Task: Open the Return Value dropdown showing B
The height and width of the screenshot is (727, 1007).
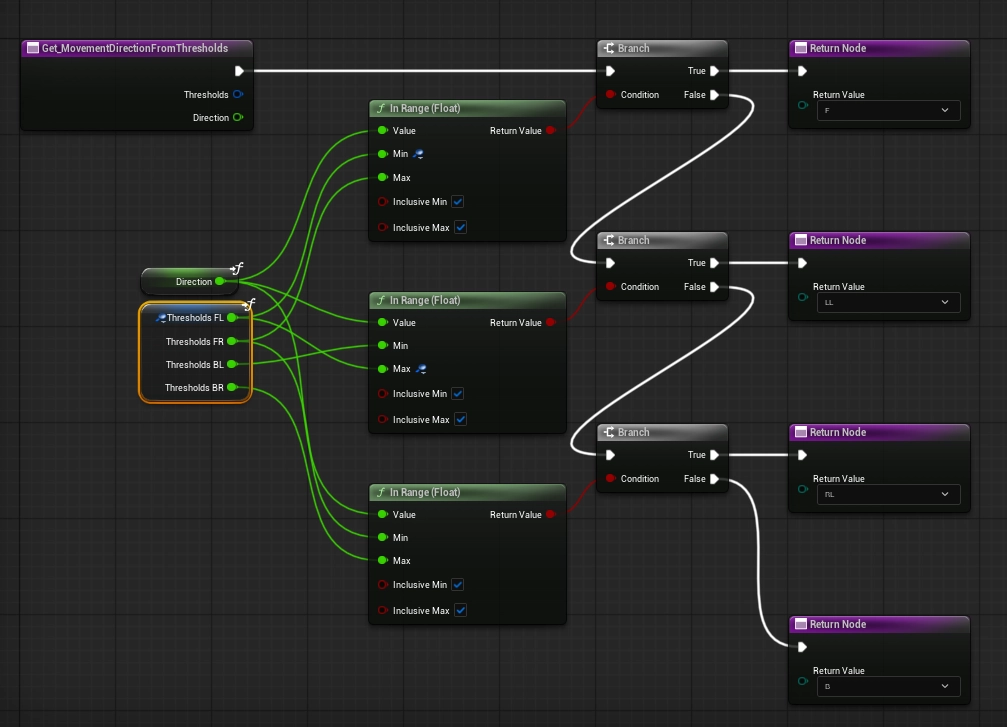Action: 888,687
